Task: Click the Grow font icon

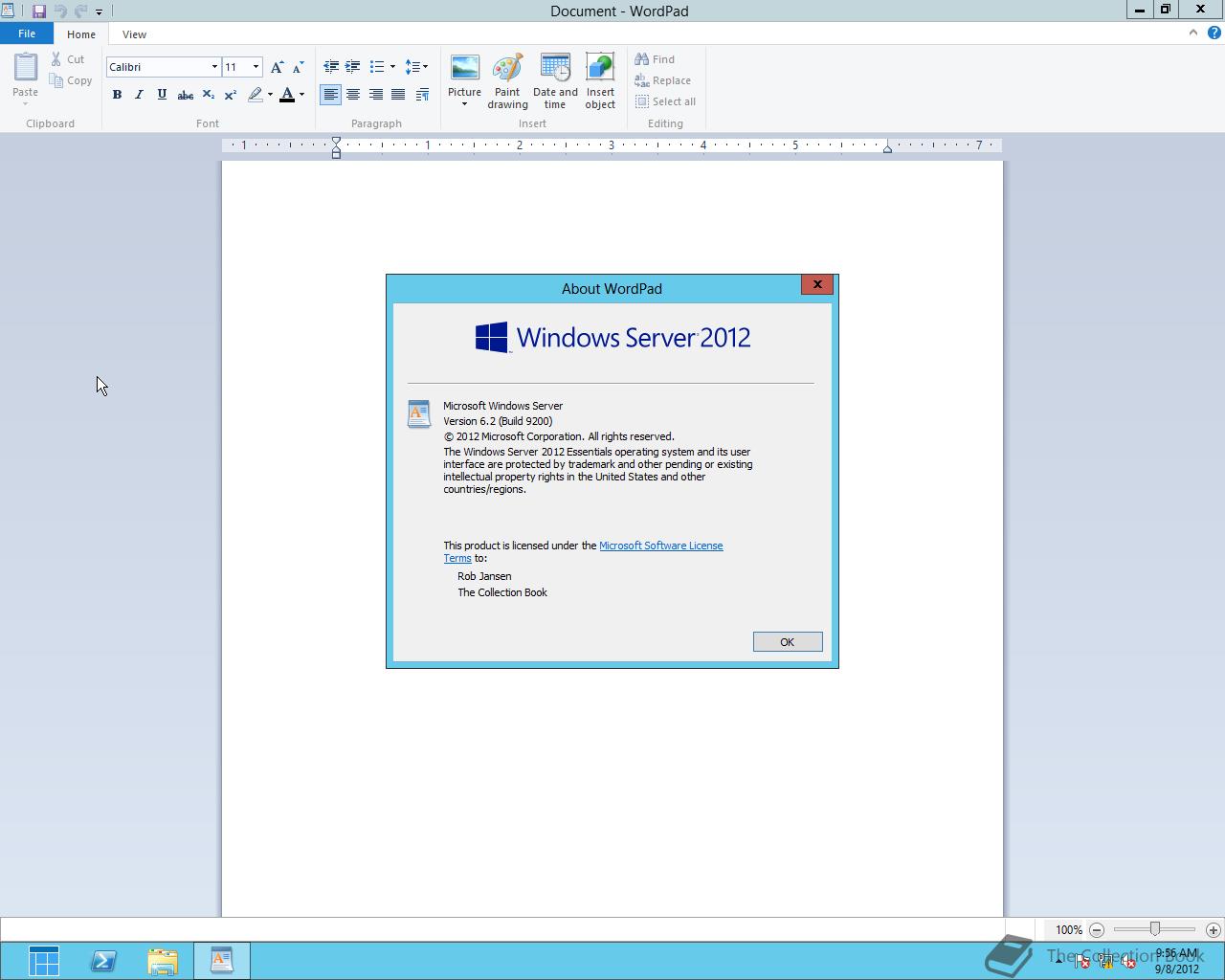Action: (277, 67)
